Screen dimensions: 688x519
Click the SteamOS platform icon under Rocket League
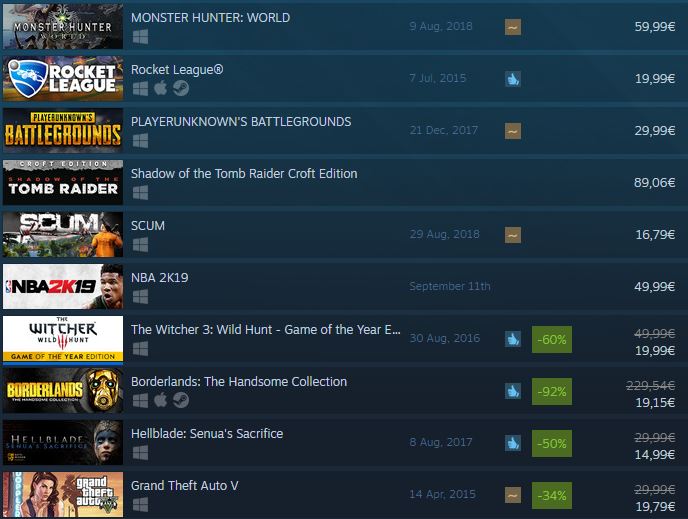coord(181,88)
